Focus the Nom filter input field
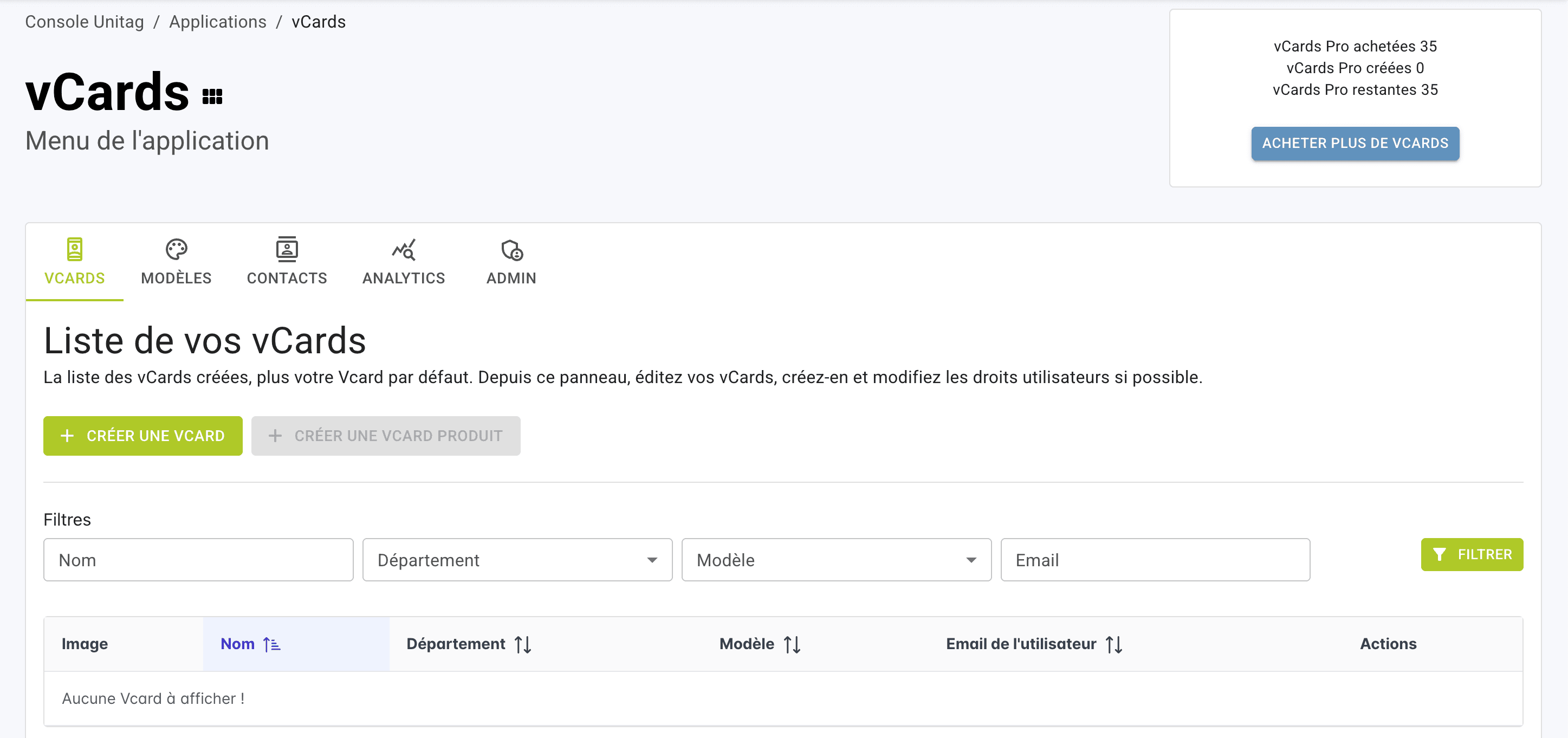1568x738 pixels. point(198,560)
